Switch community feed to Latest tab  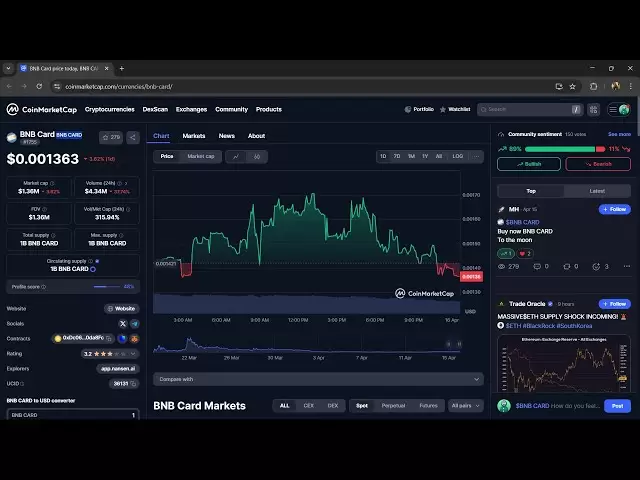[x=597, y=191]
